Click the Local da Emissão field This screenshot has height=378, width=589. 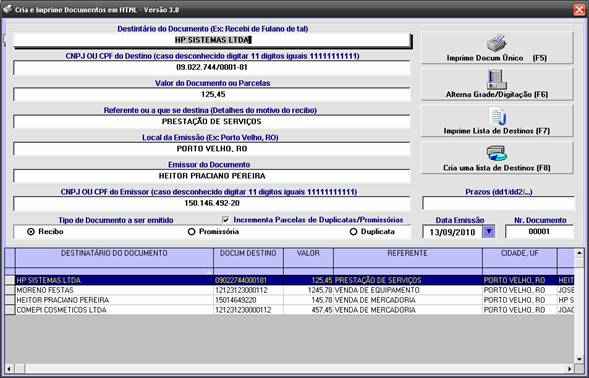(x=212, y=149)
